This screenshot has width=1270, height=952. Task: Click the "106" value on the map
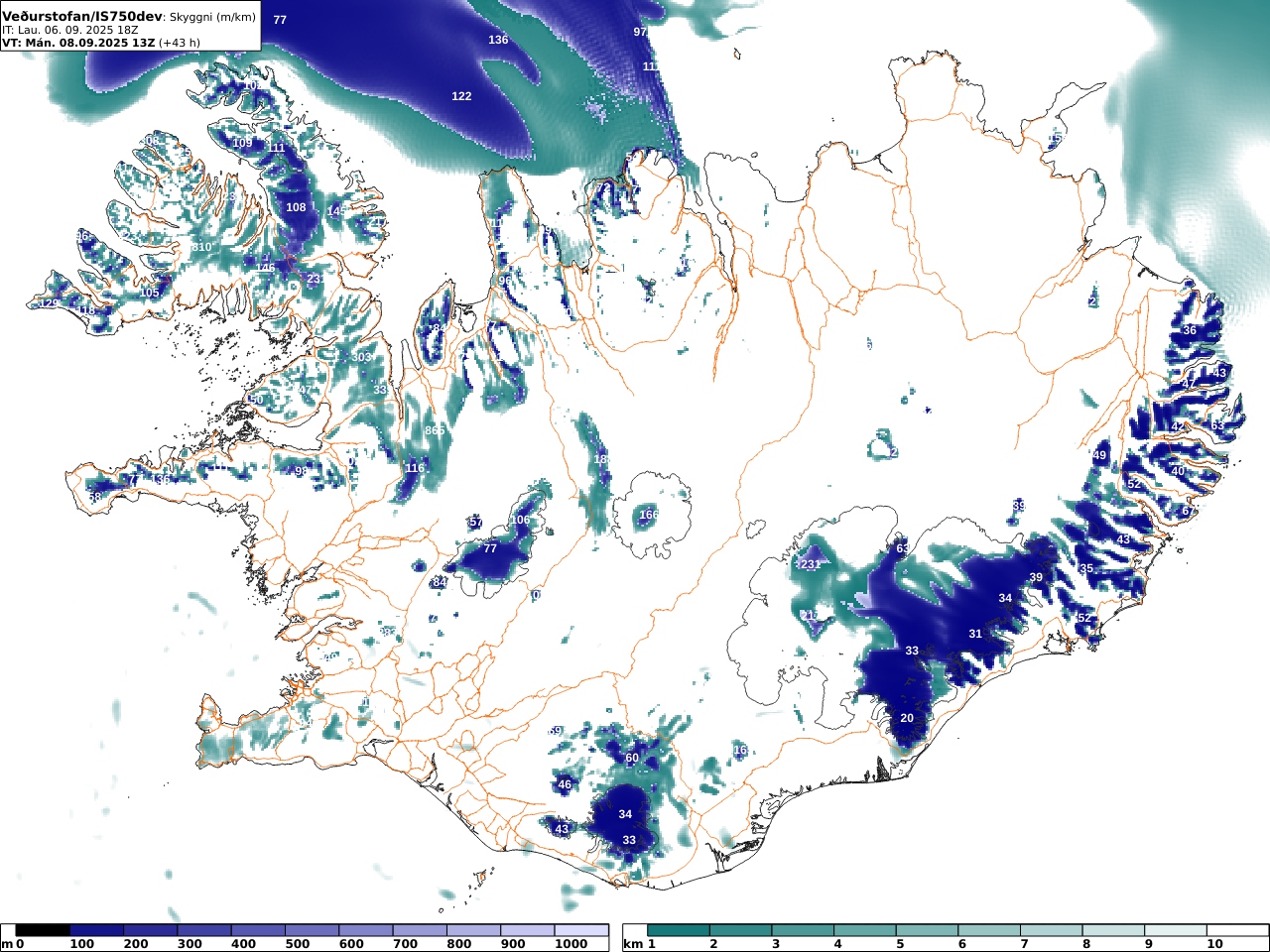pos(520,520)
